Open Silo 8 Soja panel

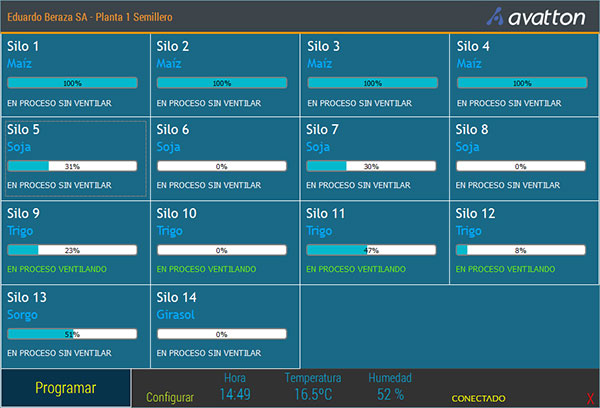point(524,160)
